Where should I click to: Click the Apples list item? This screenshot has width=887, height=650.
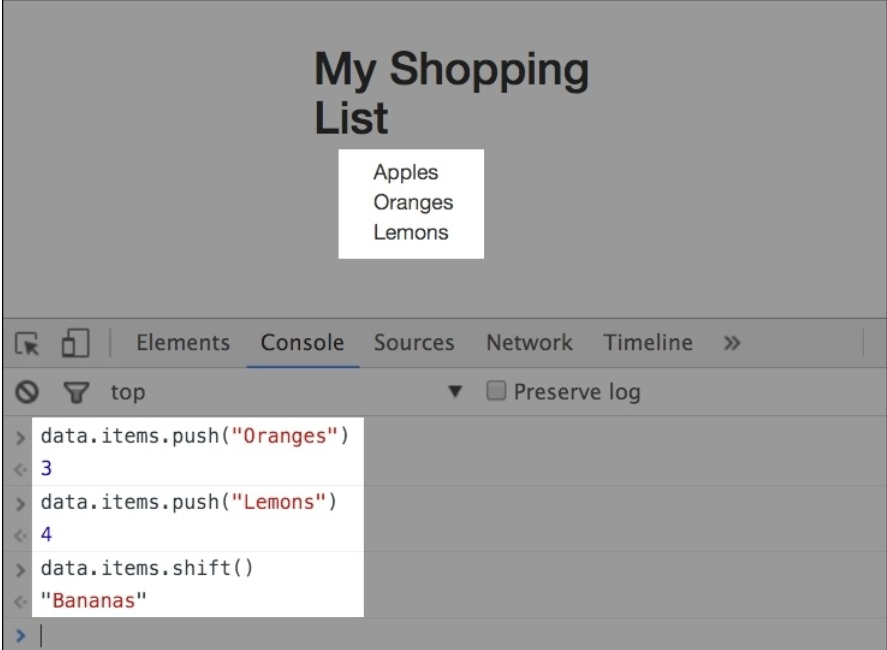coord(405,173)
